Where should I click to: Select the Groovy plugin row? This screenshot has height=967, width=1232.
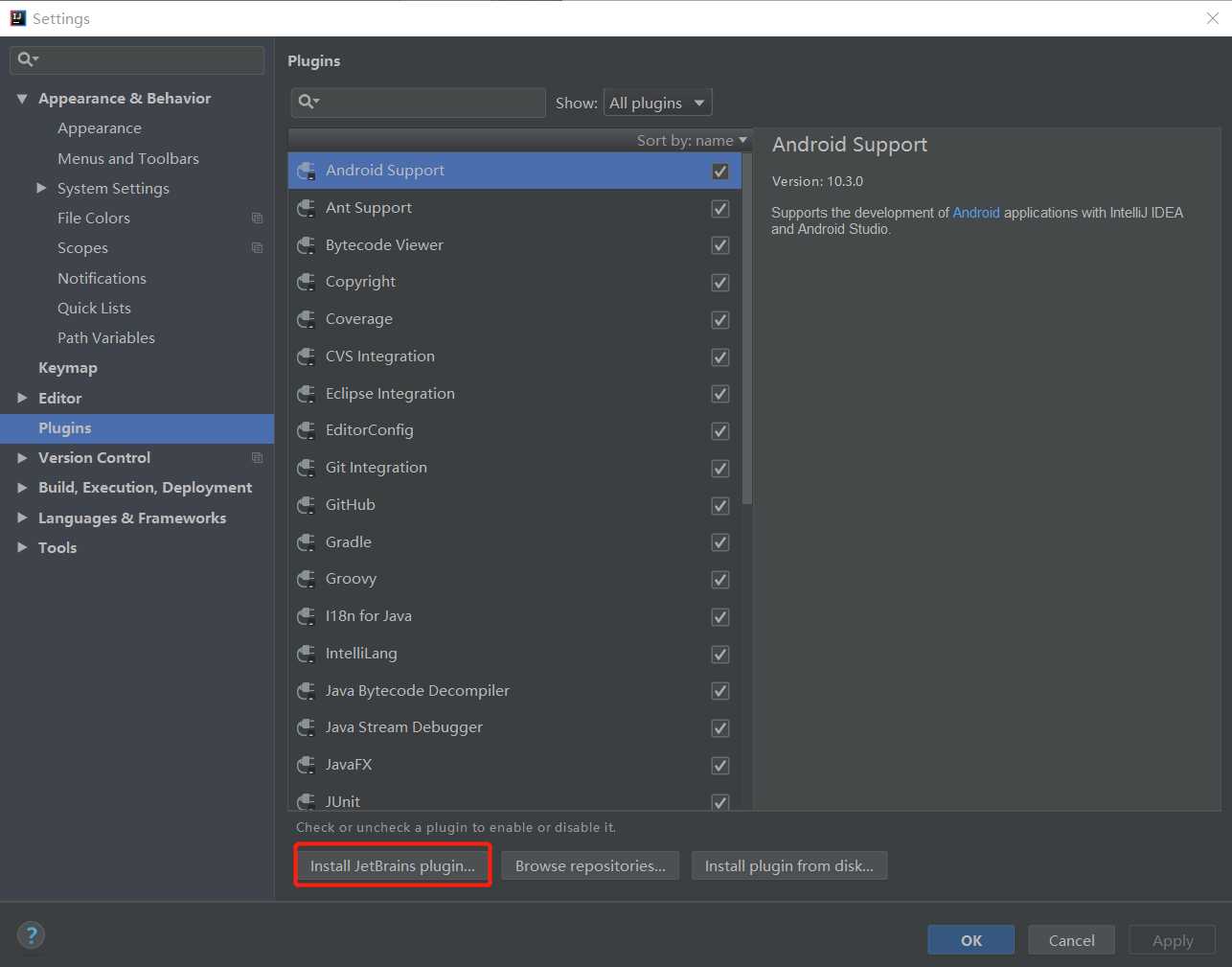[514, 579]
